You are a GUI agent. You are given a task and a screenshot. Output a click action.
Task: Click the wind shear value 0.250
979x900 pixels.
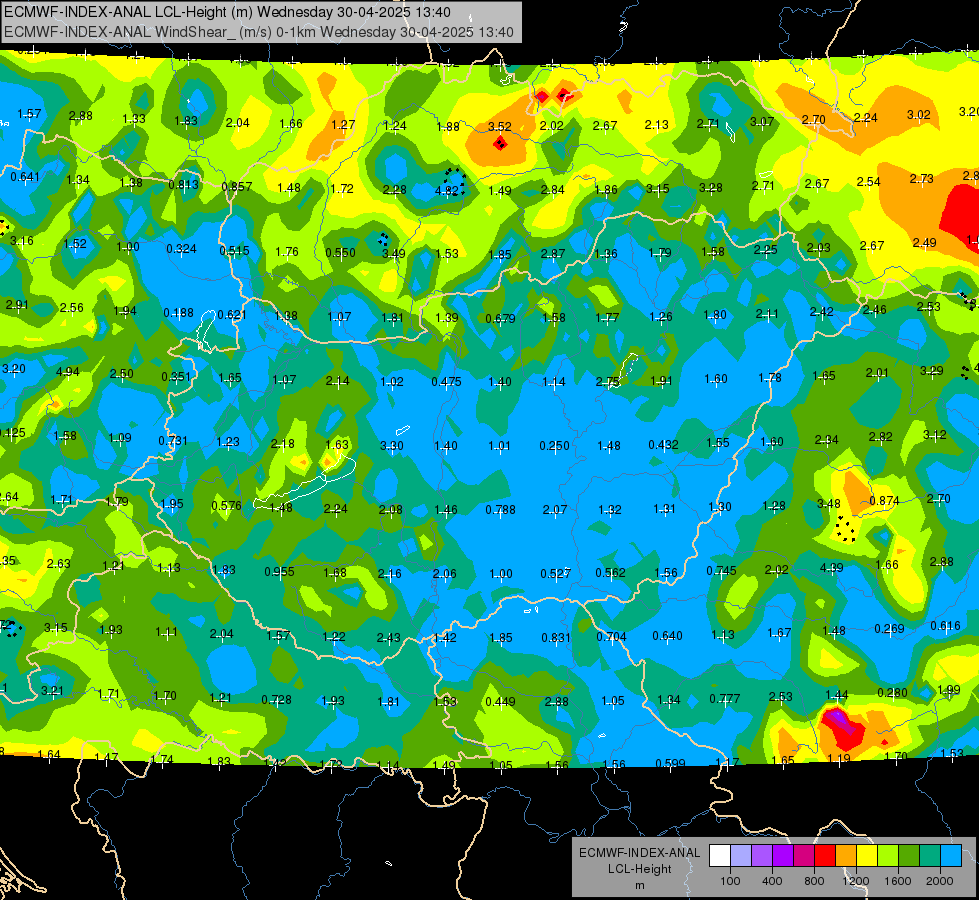coord(554,446)
